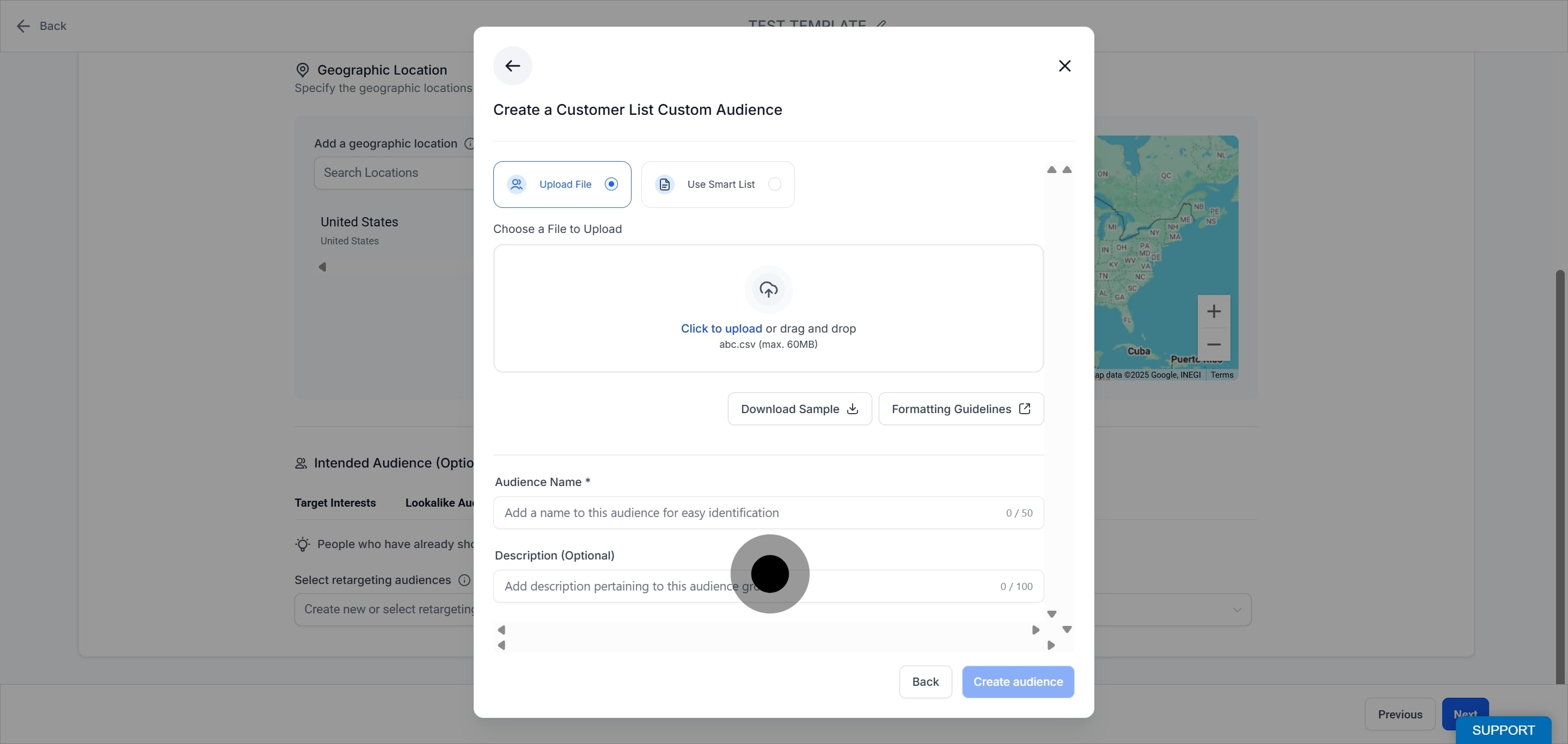The image size is (1568, 744).
Task: Close the Customer List Custom Audience dialog
Action: 1064,66
